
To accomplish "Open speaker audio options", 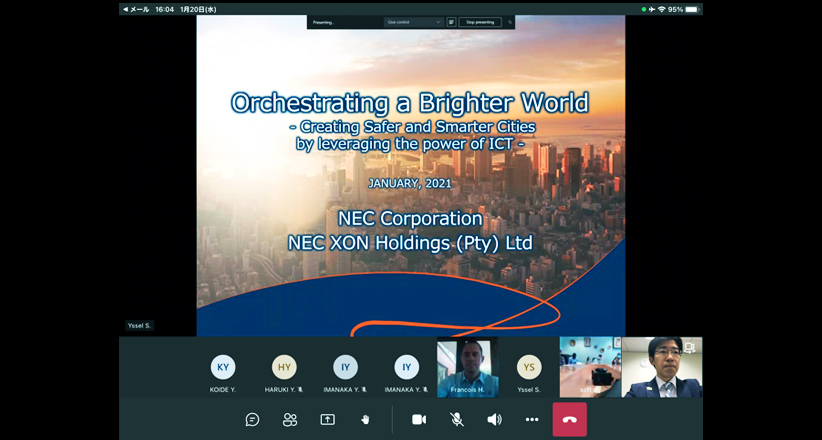I will pos(494,420).
